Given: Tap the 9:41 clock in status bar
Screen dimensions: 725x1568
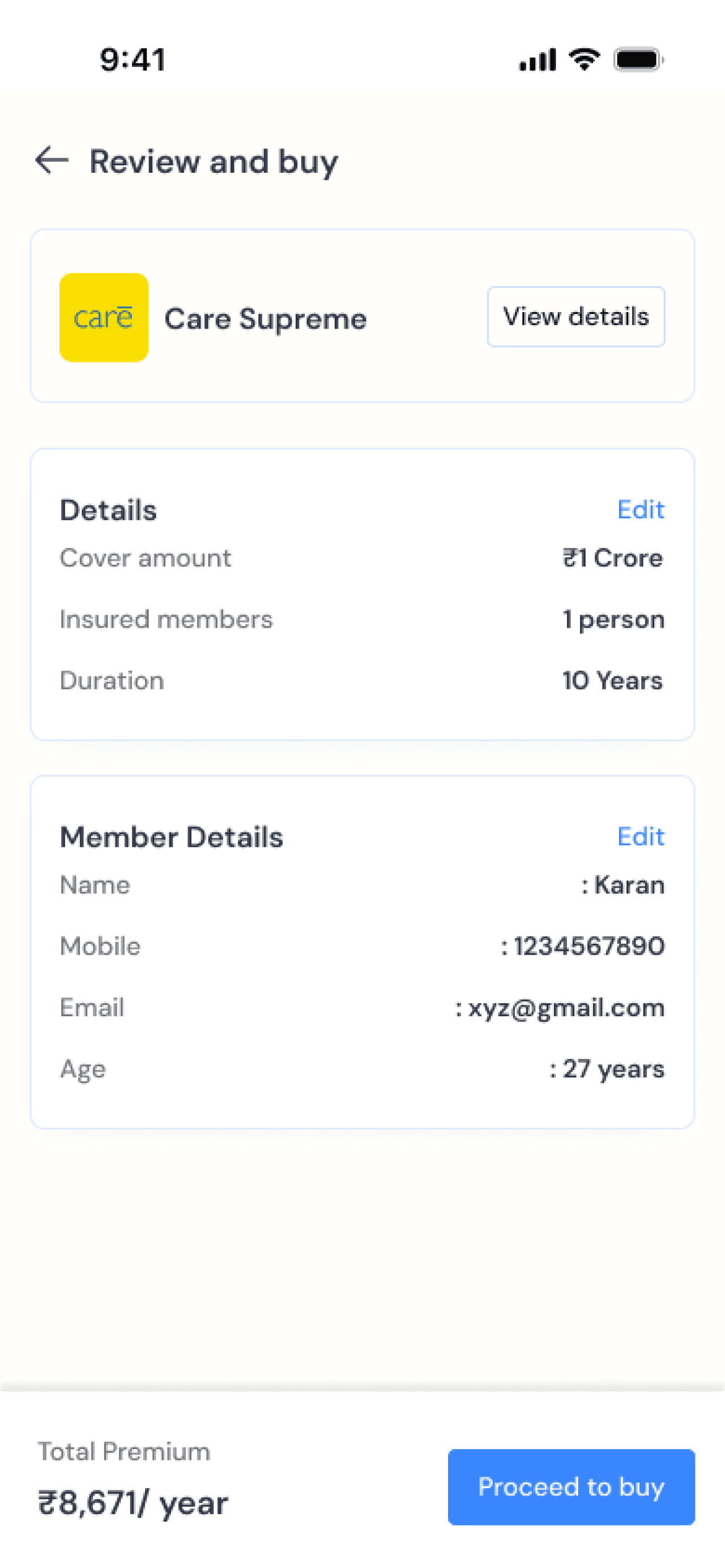Looking at the screenshot, I should click(x=133, y=59).
